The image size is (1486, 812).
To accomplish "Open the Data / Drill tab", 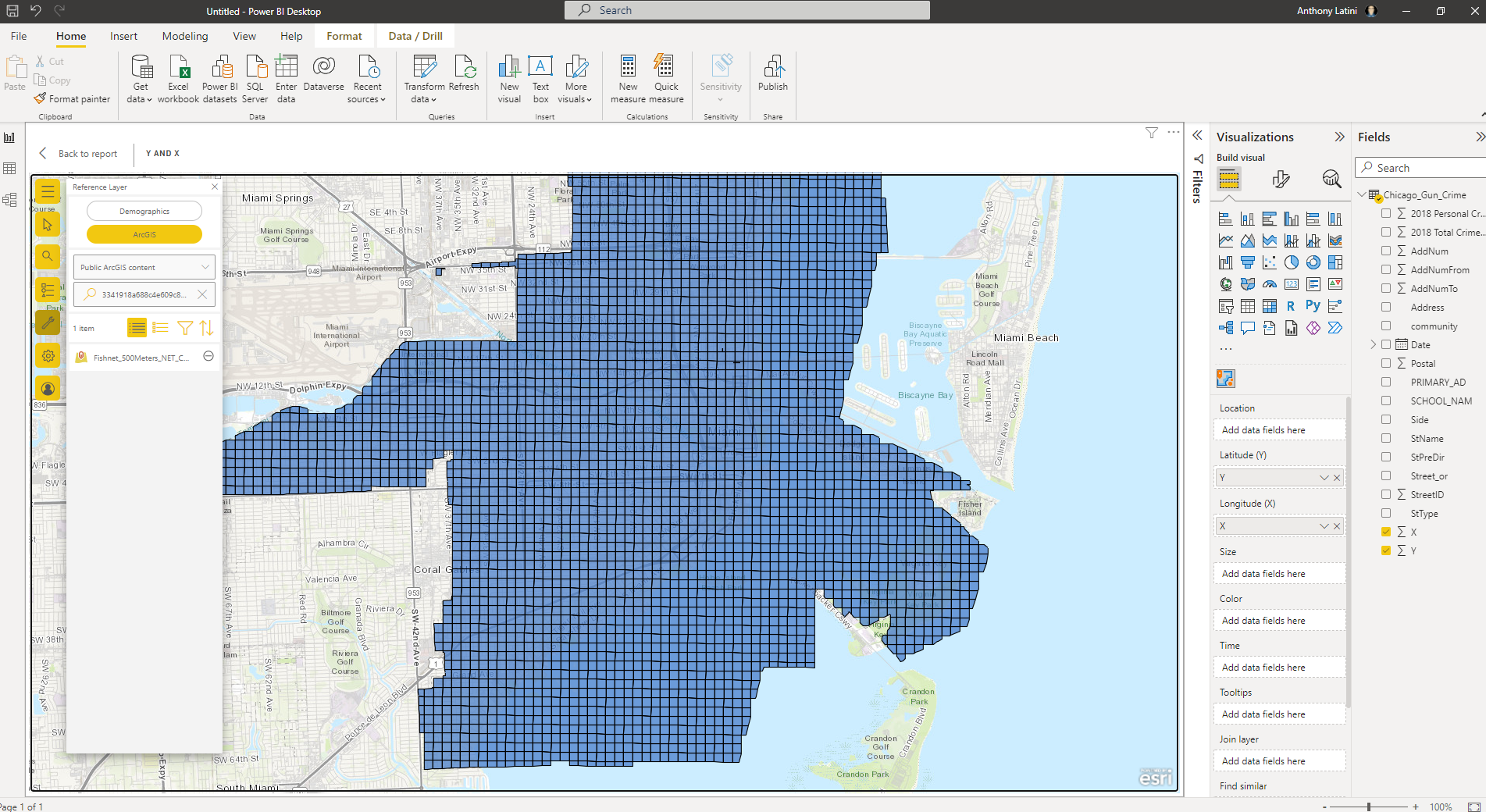I will [x=415, y=36].
